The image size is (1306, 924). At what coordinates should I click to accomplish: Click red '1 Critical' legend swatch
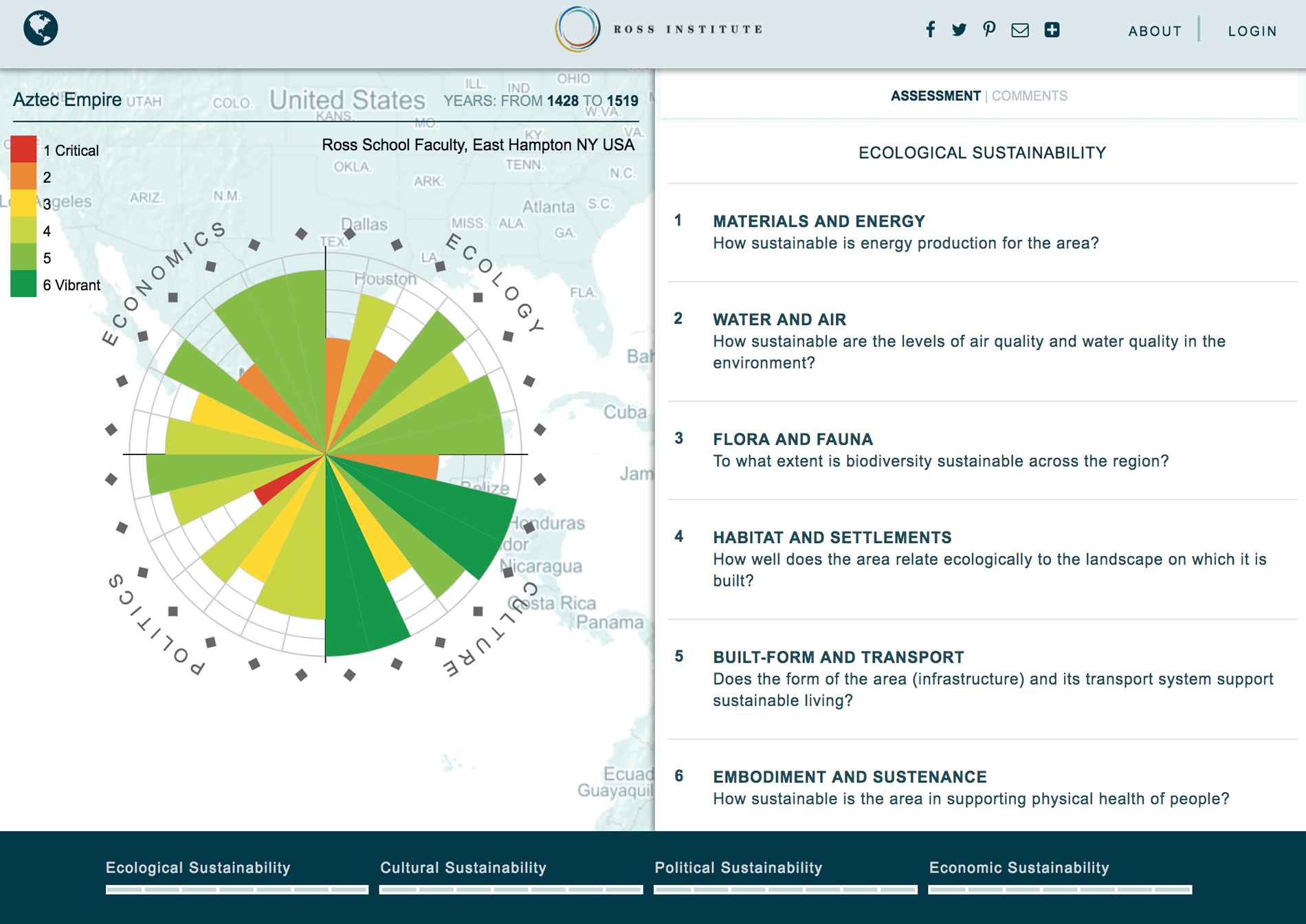(23, 149)
